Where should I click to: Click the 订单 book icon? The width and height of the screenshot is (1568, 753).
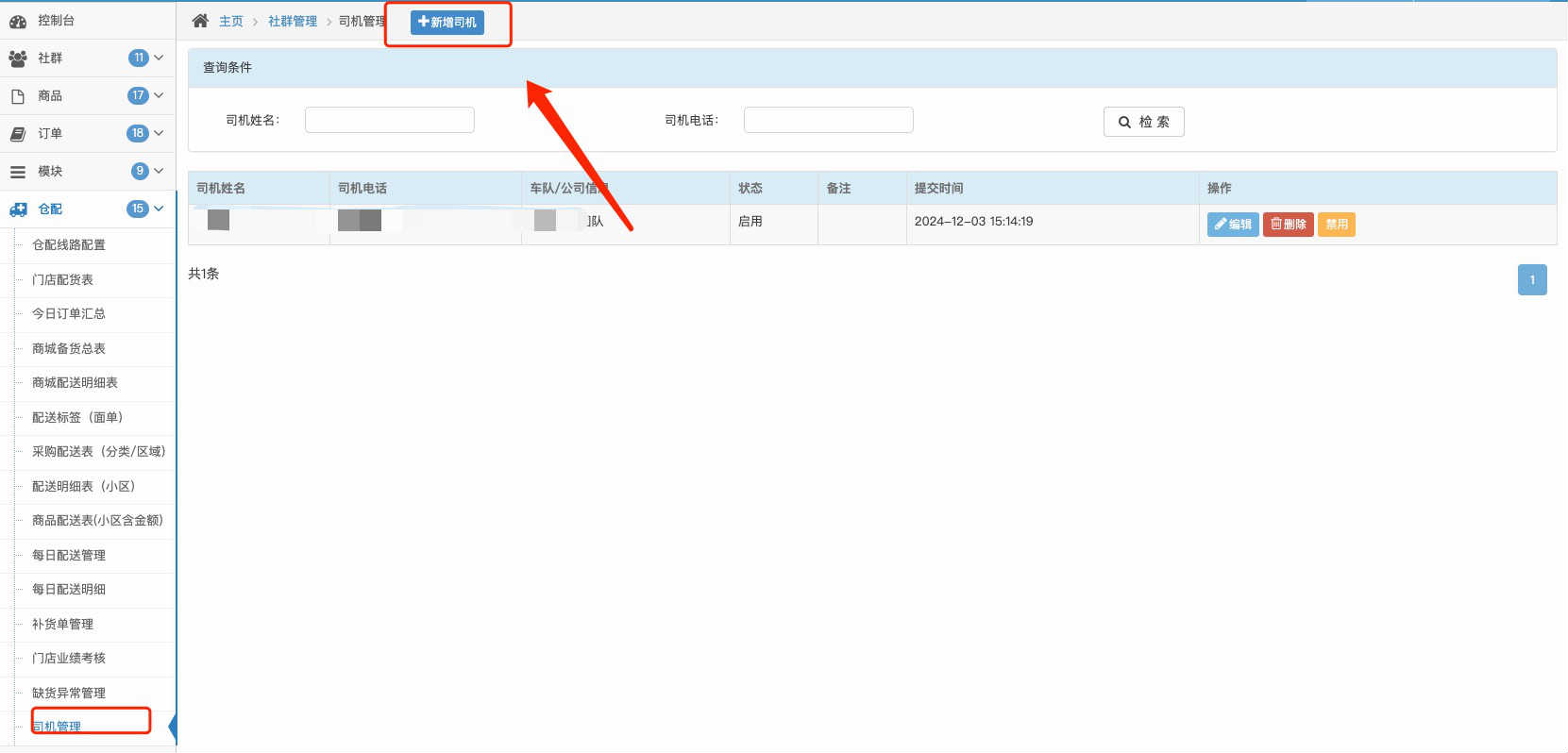coord(18,134)
